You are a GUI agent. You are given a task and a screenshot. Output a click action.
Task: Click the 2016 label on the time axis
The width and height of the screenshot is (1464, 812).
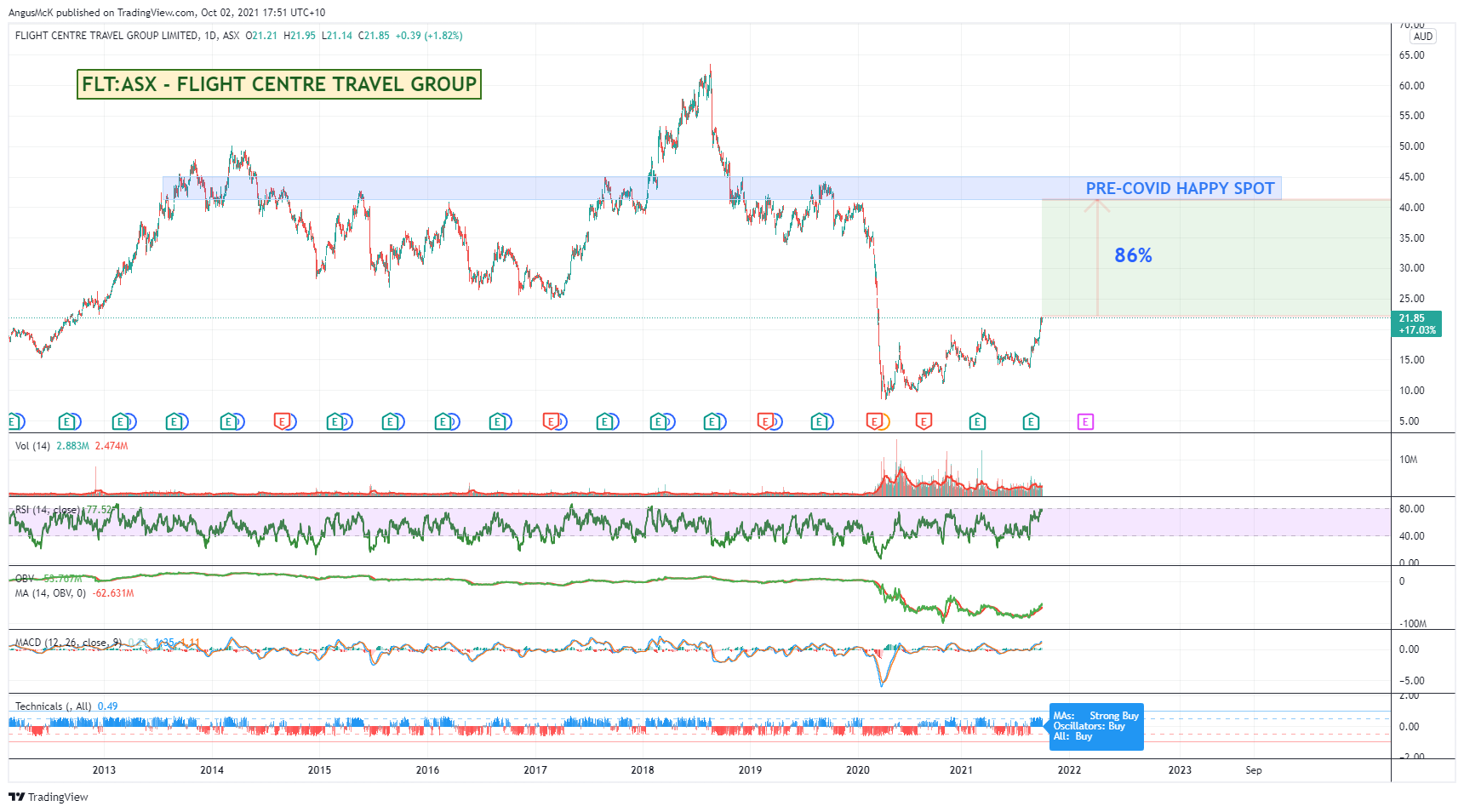427,770
